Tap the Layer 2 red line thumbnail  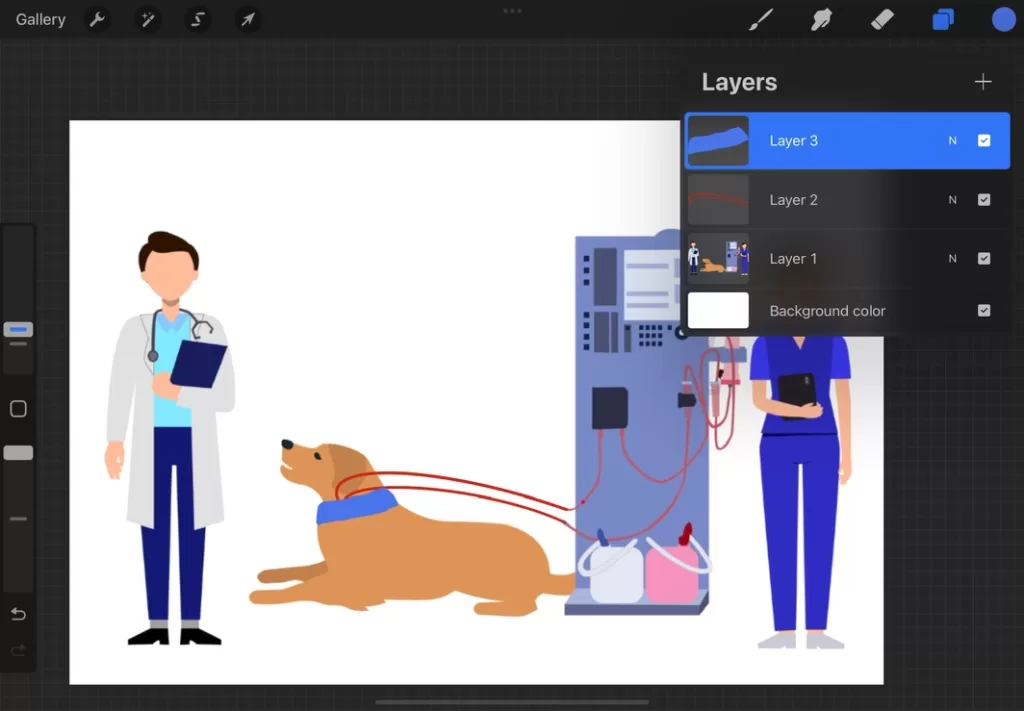pos(718,199)
